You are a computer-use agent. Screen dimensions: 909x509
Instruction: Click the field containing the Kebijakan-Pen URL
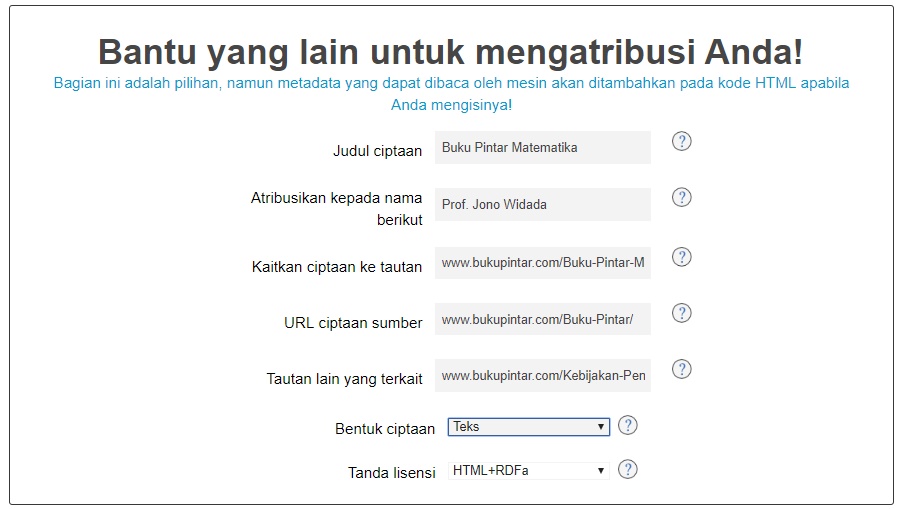coord(542,376)
